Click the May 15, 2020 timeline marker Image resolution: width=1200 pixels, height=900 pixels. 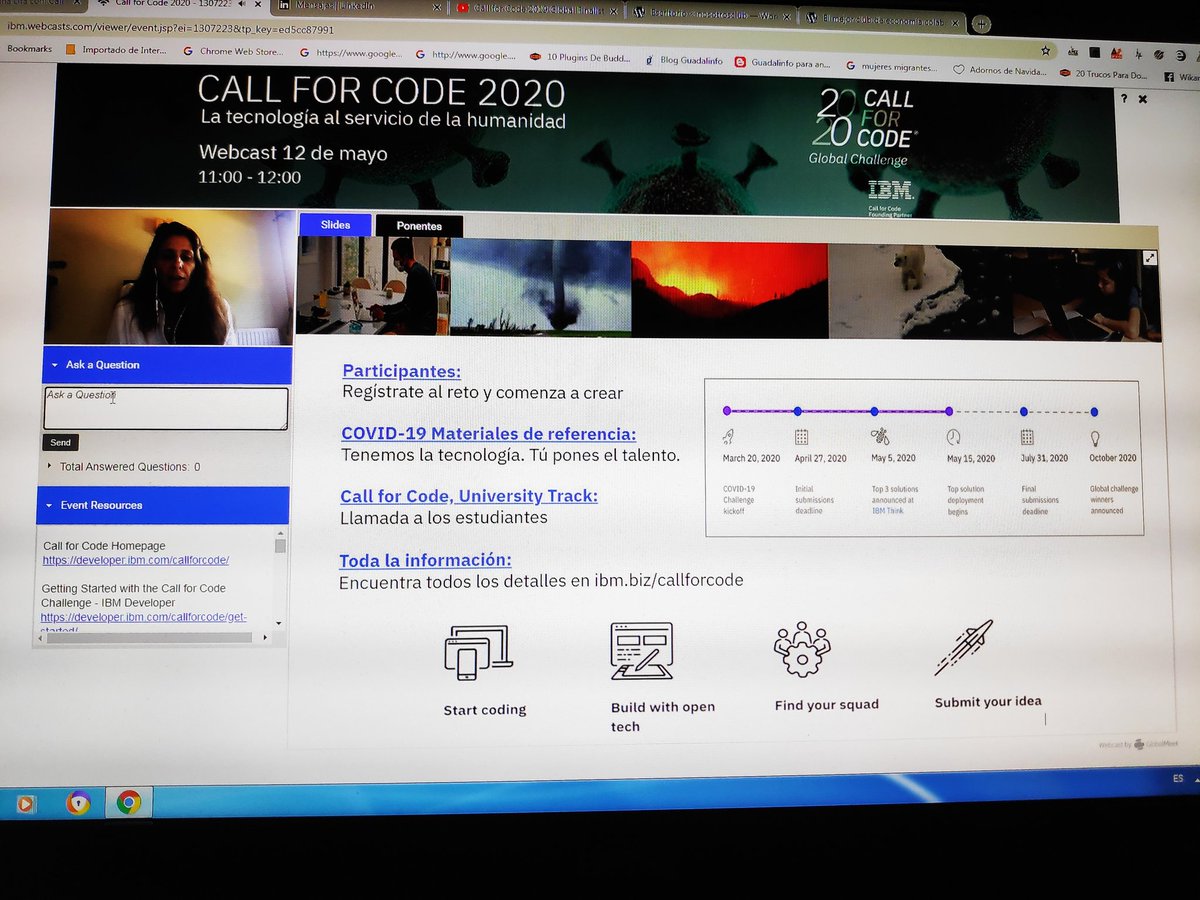[x=949, y=411]
